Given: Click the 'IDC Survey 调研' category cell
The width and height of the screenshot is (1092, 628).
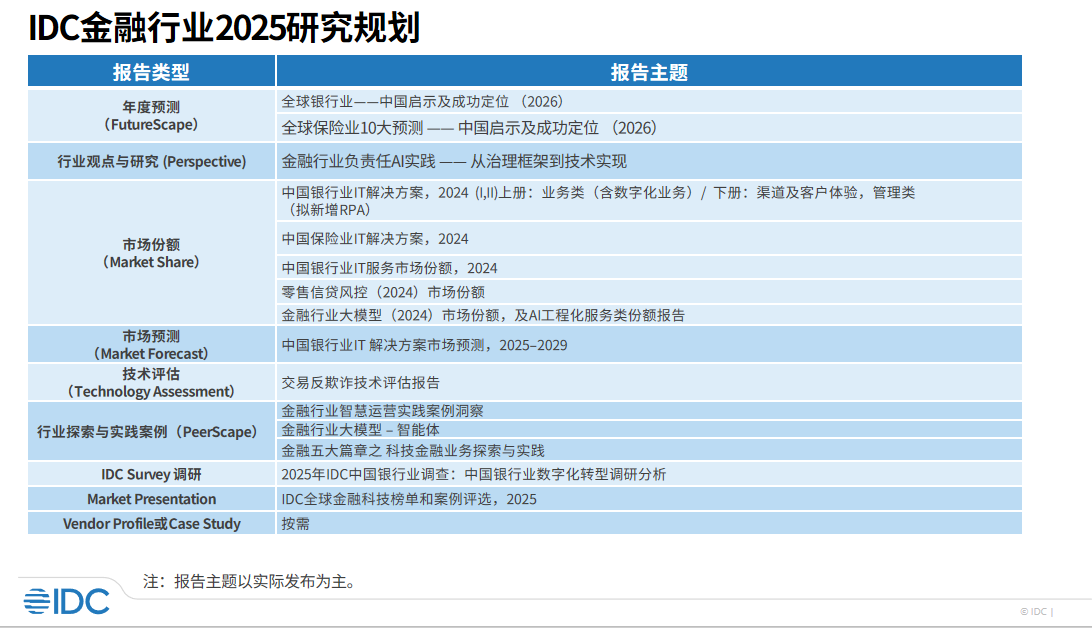Looking at the screenshot, I should click(151, 474).
